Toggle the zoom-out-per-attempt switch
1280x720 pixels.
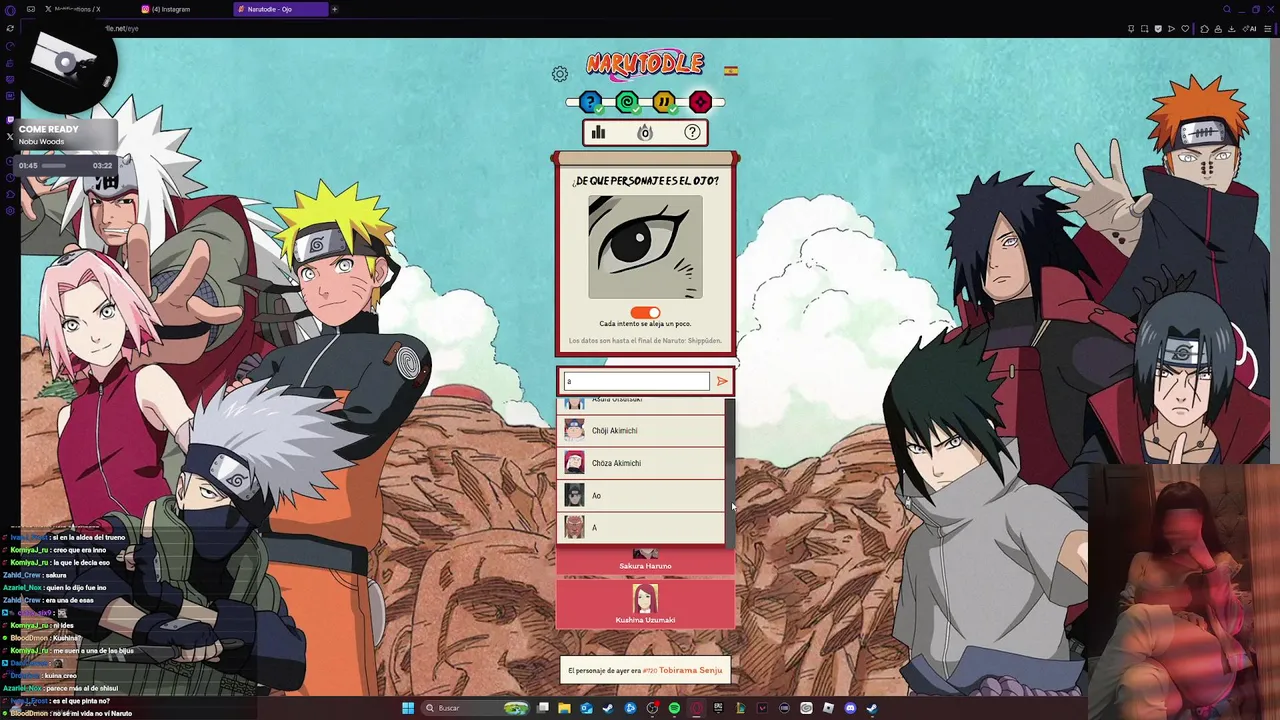[x=645, y=313]
